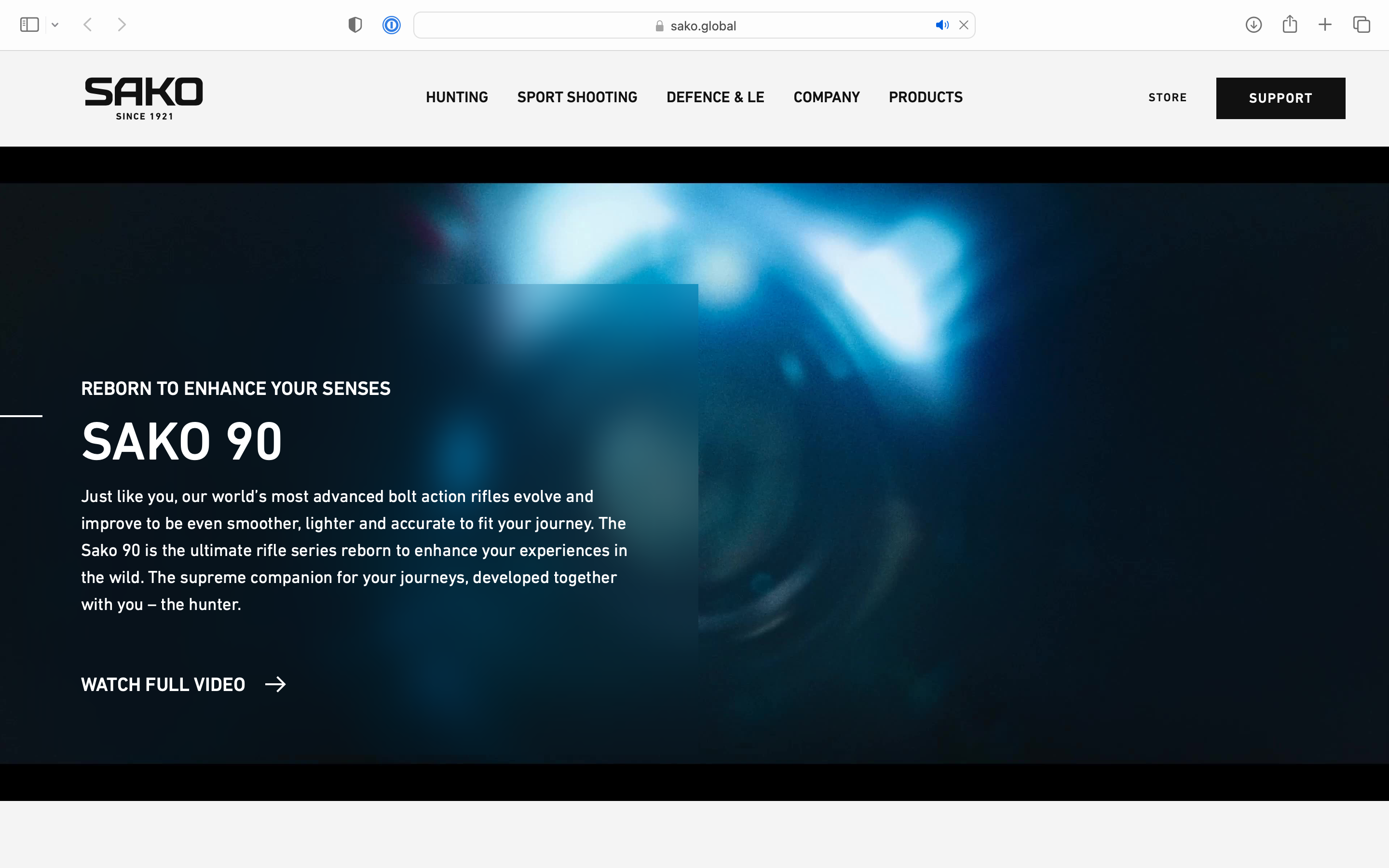Show the downloads list

[x=1253, y=25]
